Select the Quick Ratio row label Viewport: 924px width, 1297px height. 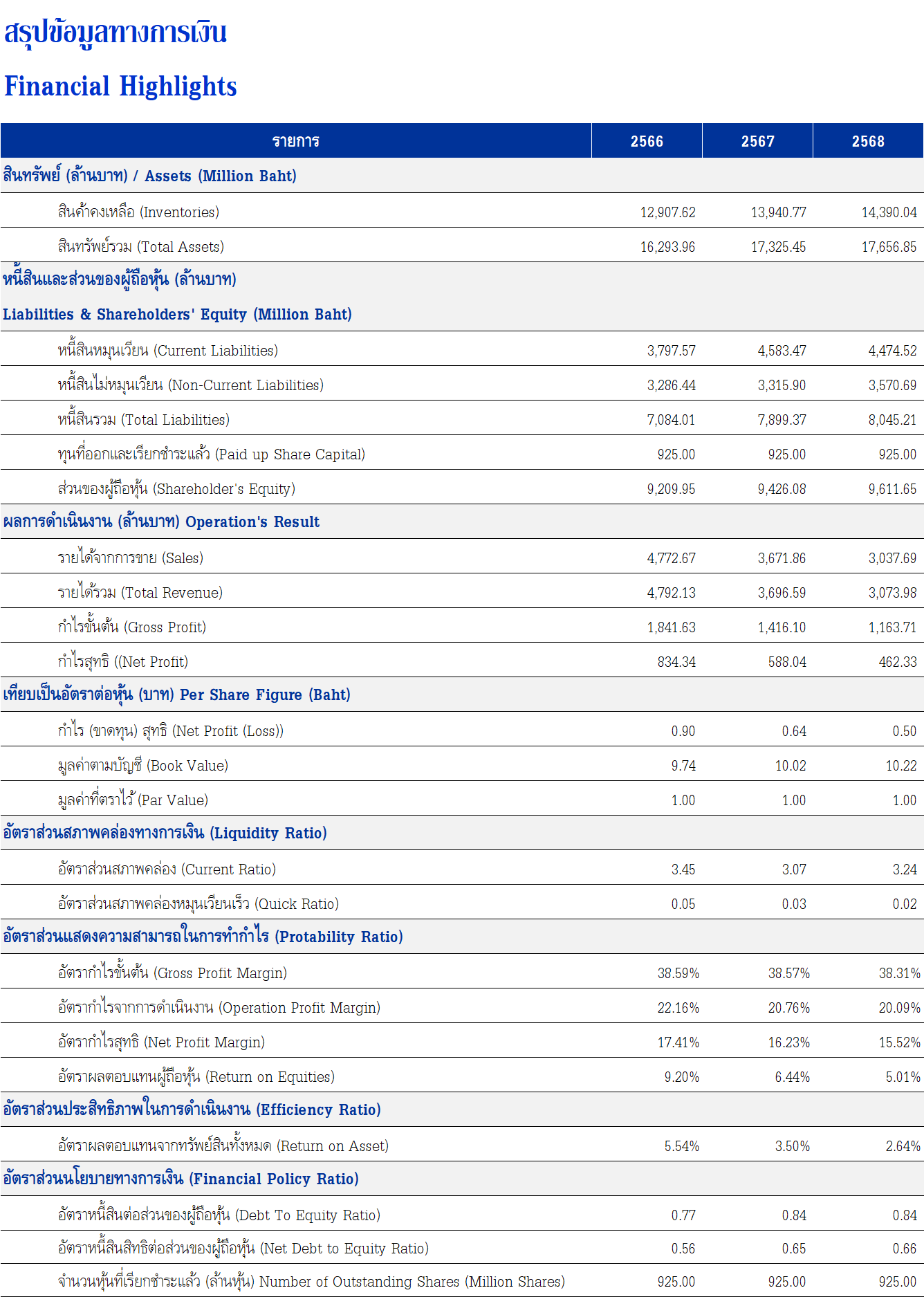click(x=198, y=904)
